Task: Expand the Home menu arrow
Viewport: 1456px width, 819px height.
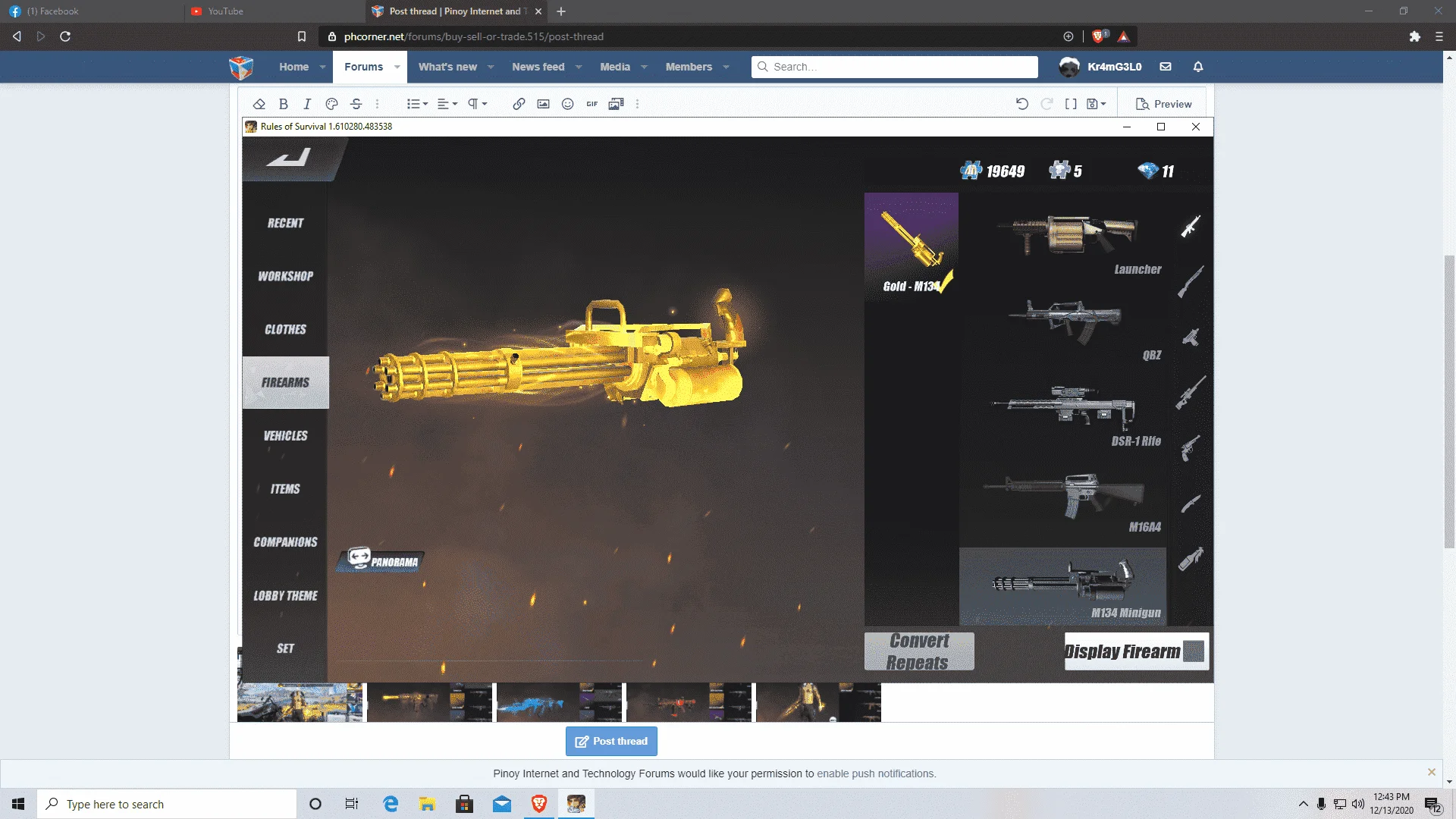Action: 323,67
